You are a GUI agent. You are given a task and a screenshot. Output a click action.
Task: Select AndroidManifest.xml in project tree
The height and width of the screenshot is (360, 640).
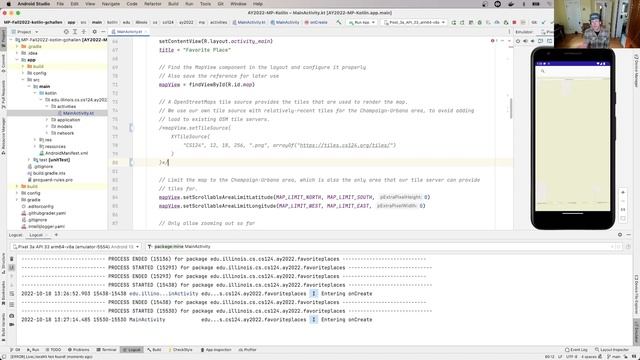[x=63, y=153]
